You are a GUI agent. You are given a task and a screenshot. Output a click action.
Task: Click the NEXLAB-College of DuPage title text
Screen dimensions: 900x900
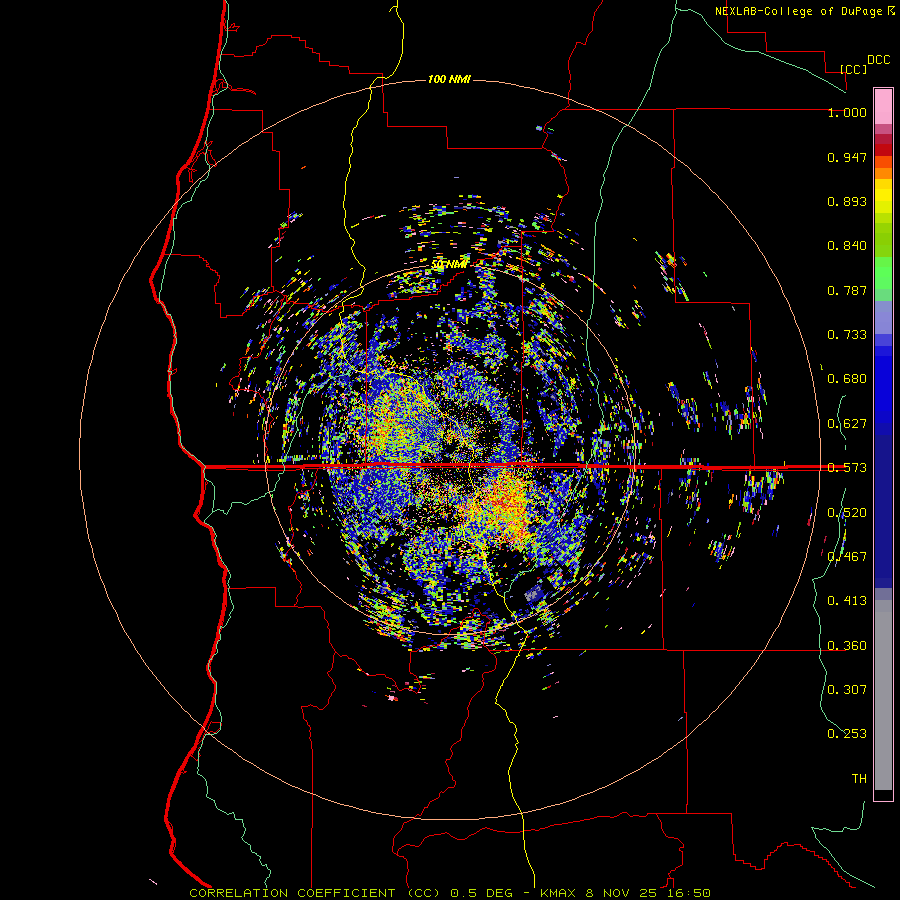pos(799,11)
